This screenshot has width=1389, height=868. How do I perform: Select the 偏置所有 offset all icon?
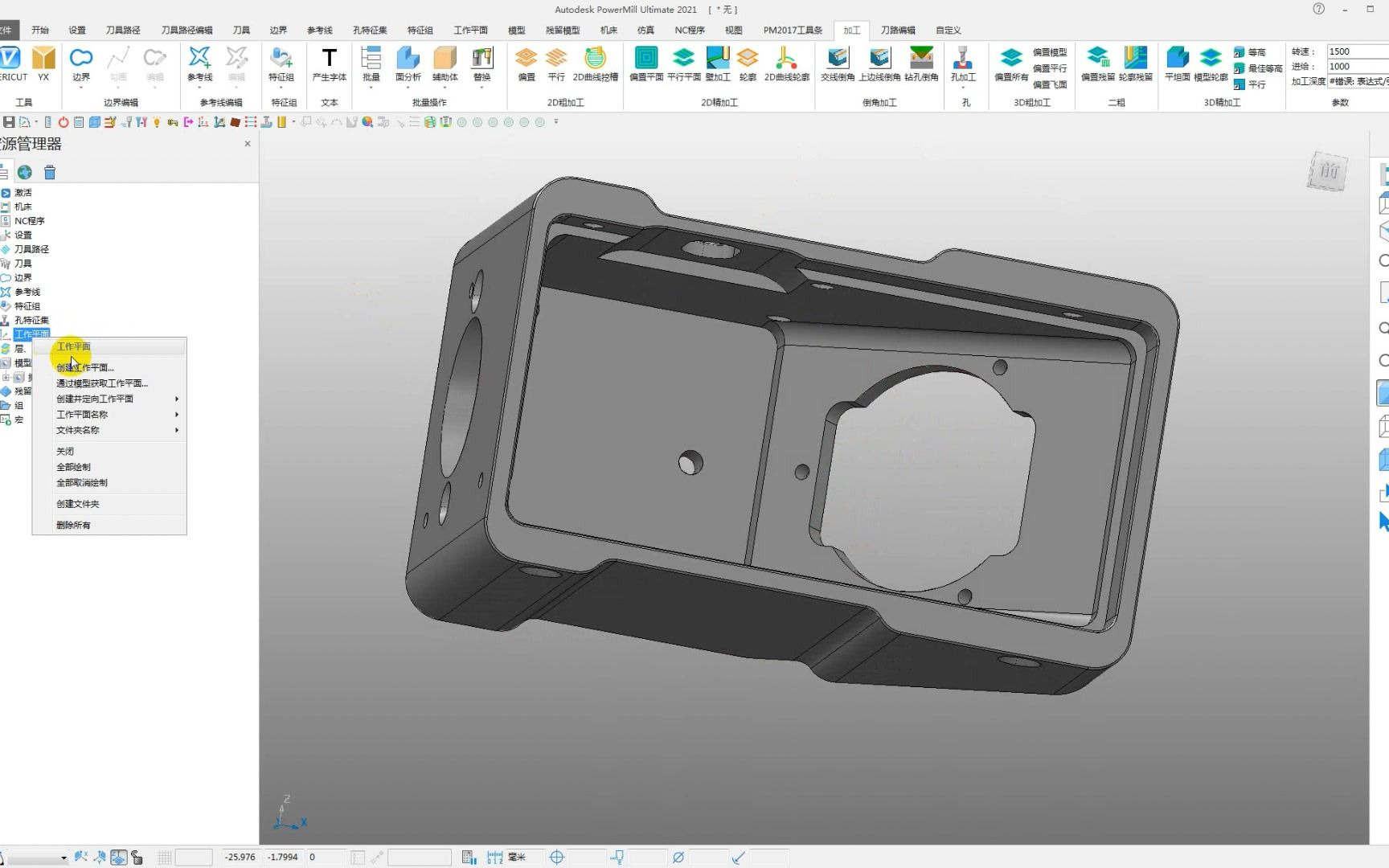click(x=1011, y=64)
